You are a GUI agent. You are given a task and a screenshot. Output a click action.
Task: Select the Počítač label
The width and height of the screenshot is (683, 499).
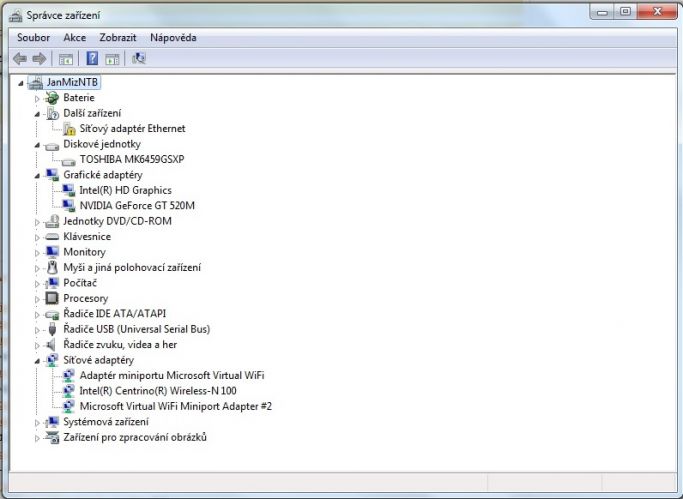(80, 283)
